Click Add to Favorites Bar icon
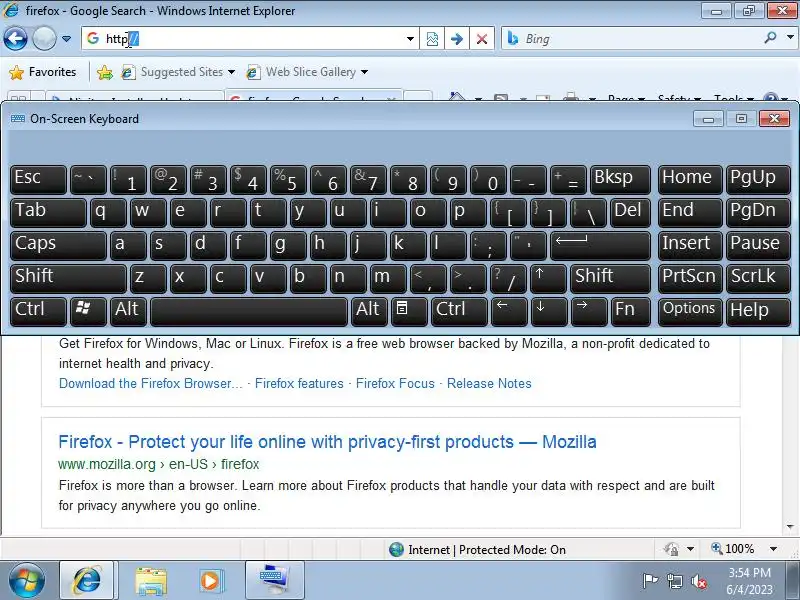 tap(105, 72)
